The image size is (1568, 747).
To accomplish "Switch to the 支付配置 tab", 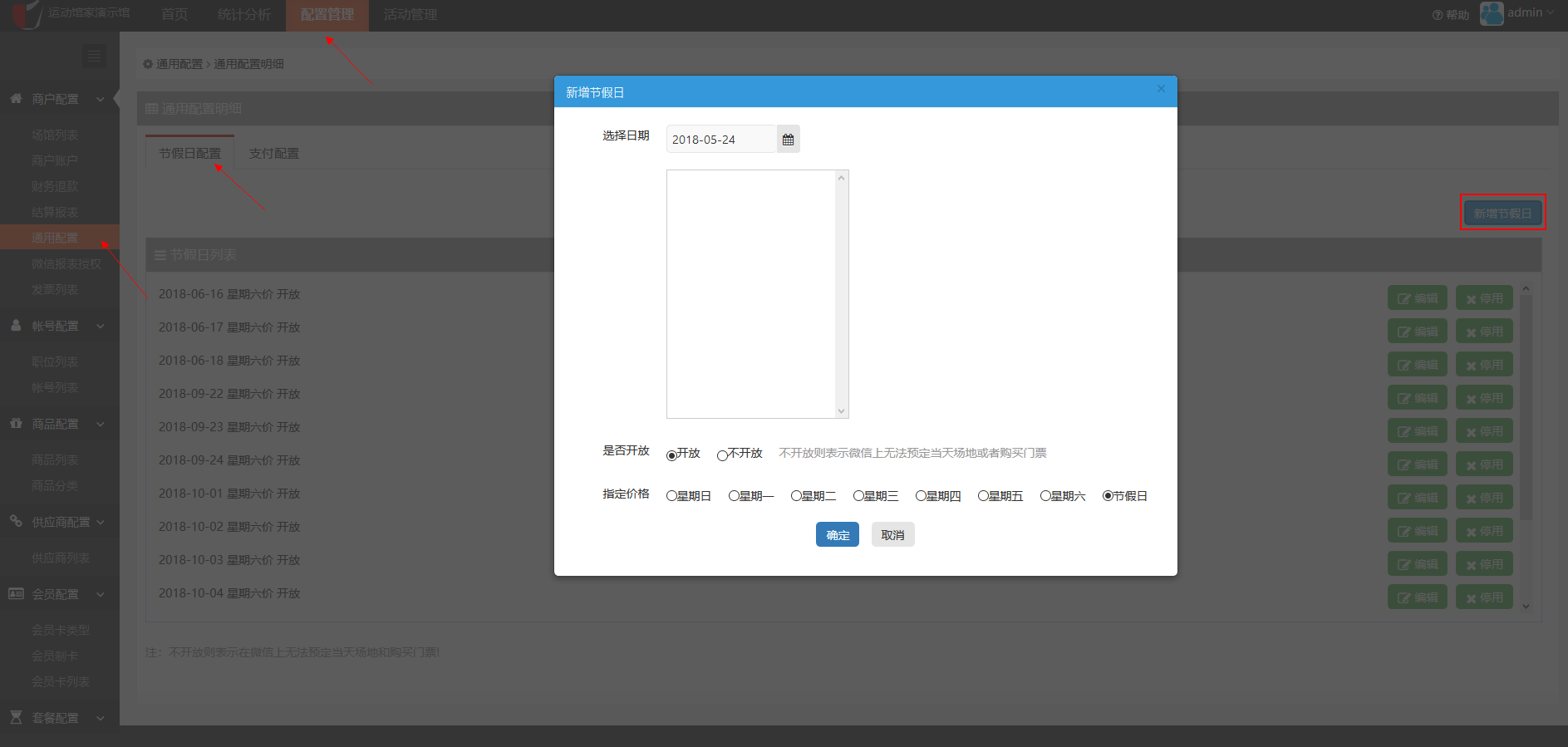I will click(274, 153).
